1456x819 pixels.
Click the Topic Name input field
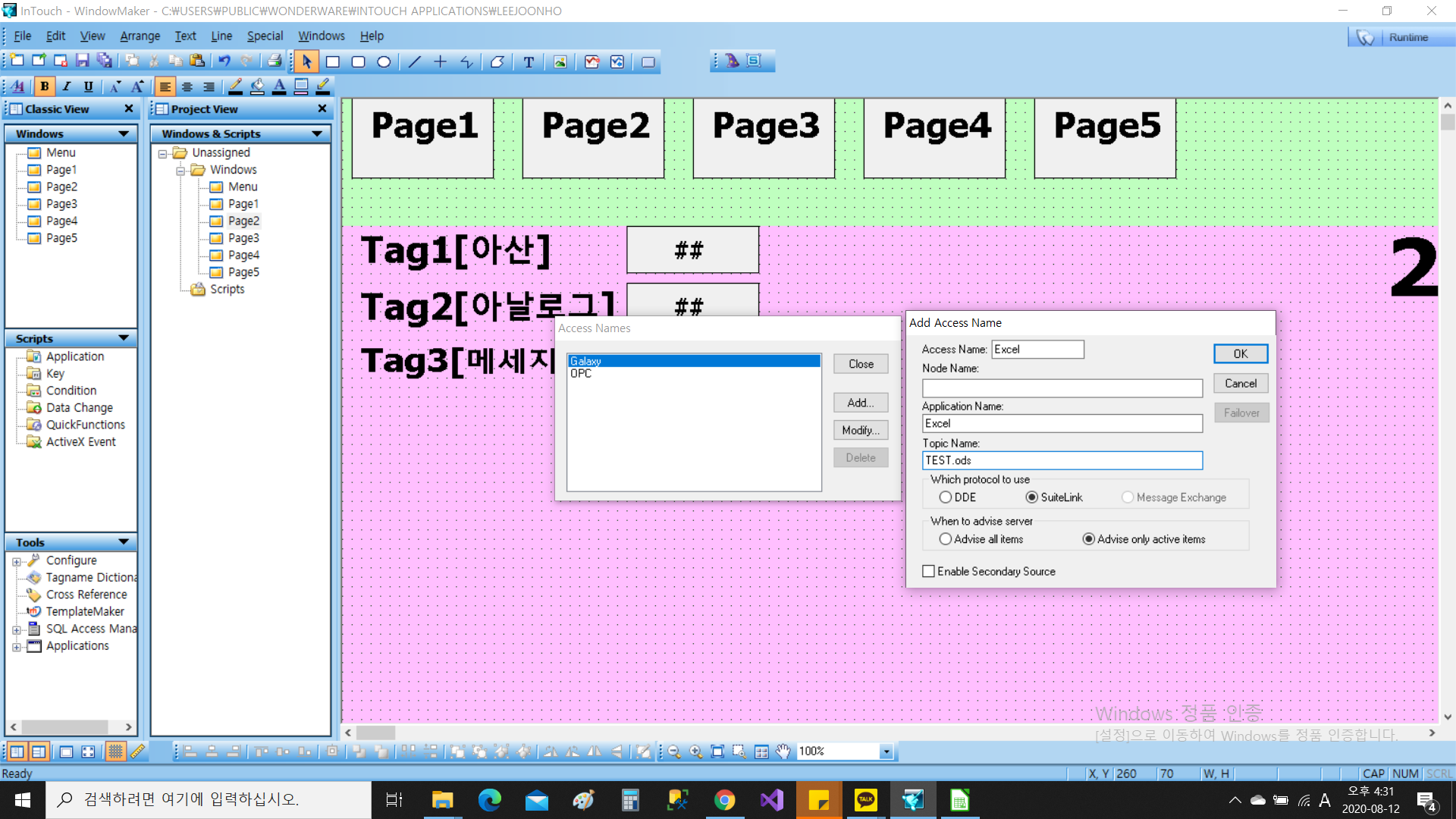coord(1062,460)
